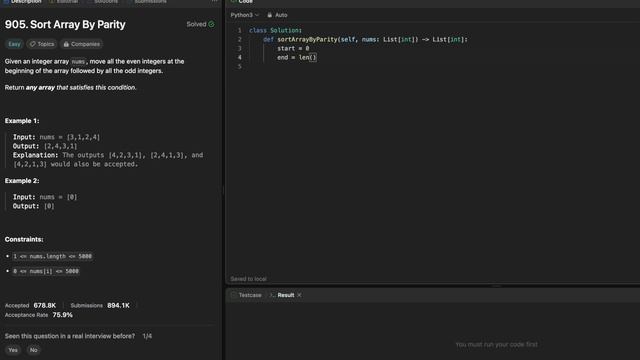Click the nums[i] constraint text
The height and width of the screenshot is (360, 640).
point(46,271)
